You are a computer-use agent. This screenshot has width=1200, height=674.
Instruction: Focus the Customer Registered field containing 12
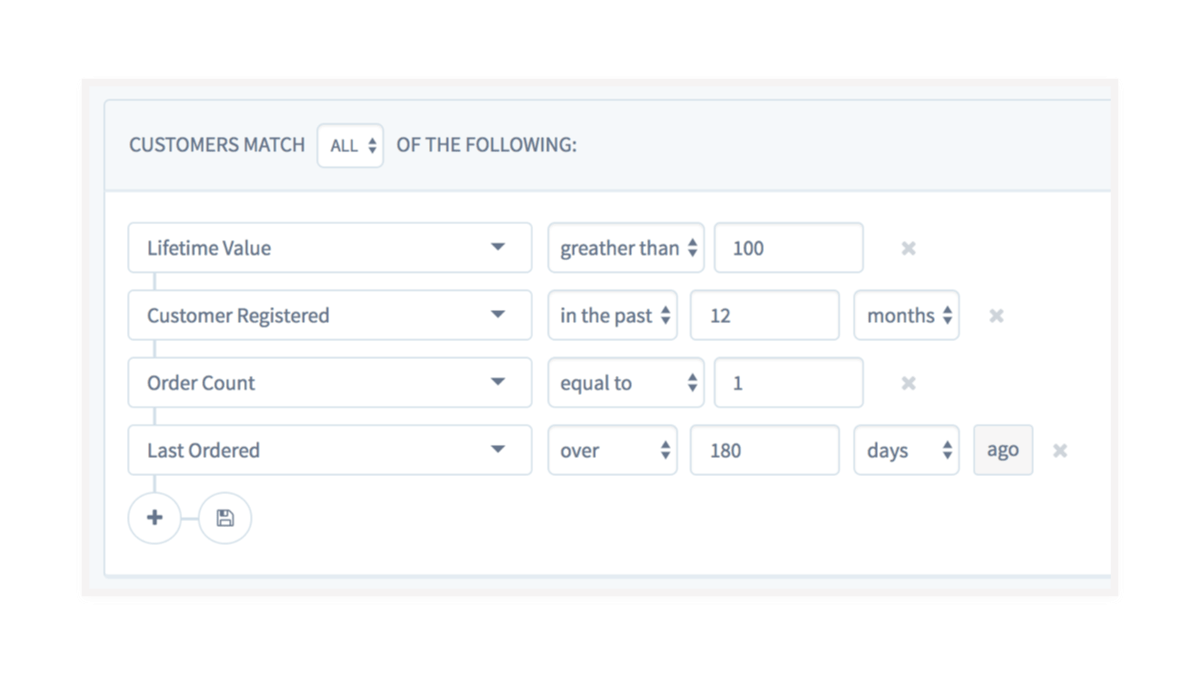764,316
